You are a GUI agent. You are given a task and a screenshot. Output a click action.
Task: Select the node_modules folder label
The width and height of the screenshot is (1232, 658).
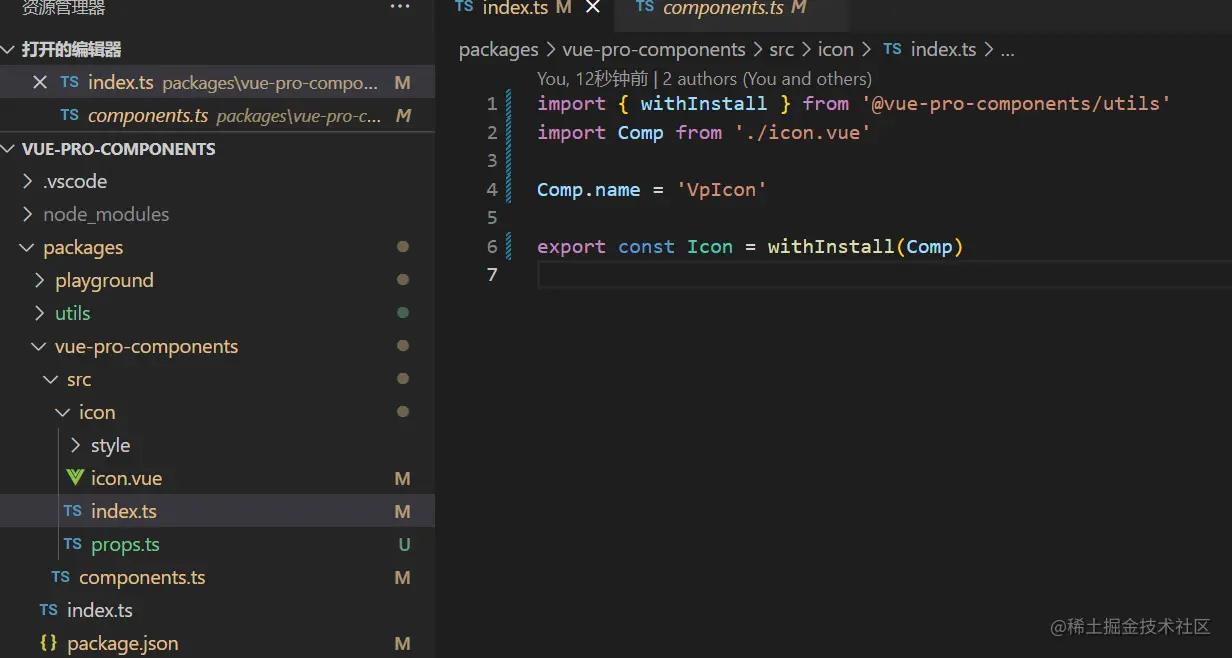tap(106, 215)
